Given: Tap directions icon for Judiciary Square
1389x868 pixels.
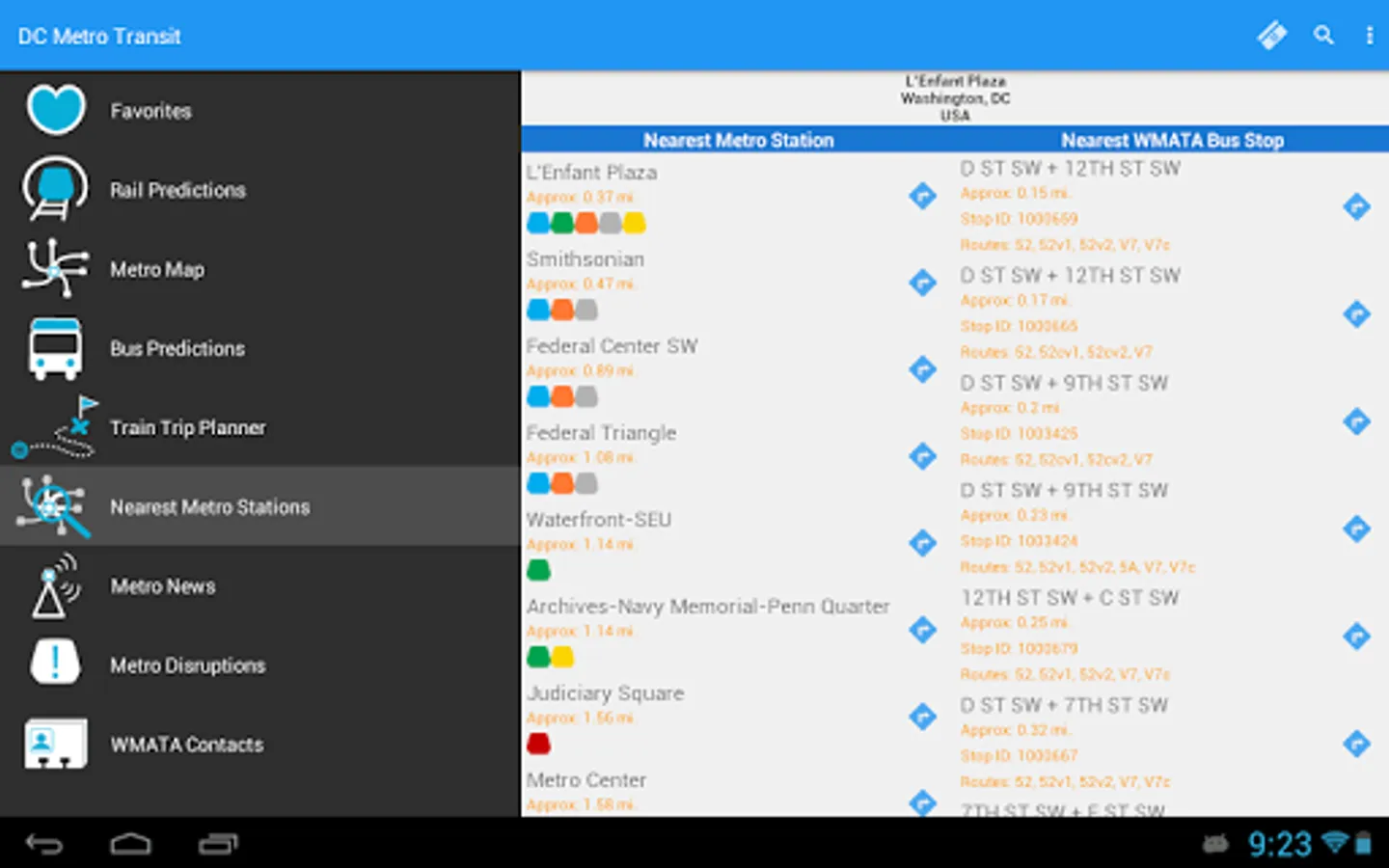Looking at the screenshot, I should [923, 717].
